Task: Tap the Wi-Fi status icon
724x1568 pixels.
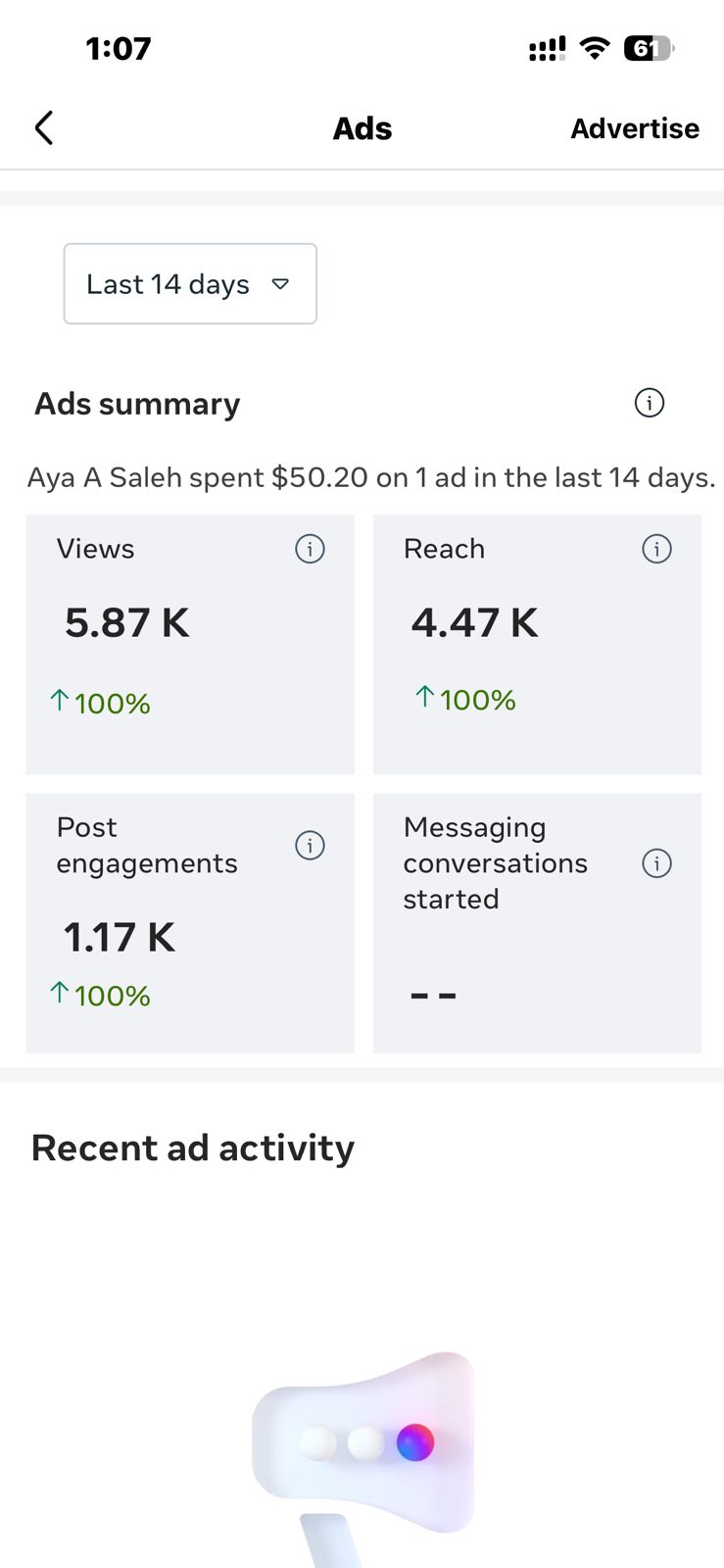Action: pyautogui.click(x=595, y=48)
